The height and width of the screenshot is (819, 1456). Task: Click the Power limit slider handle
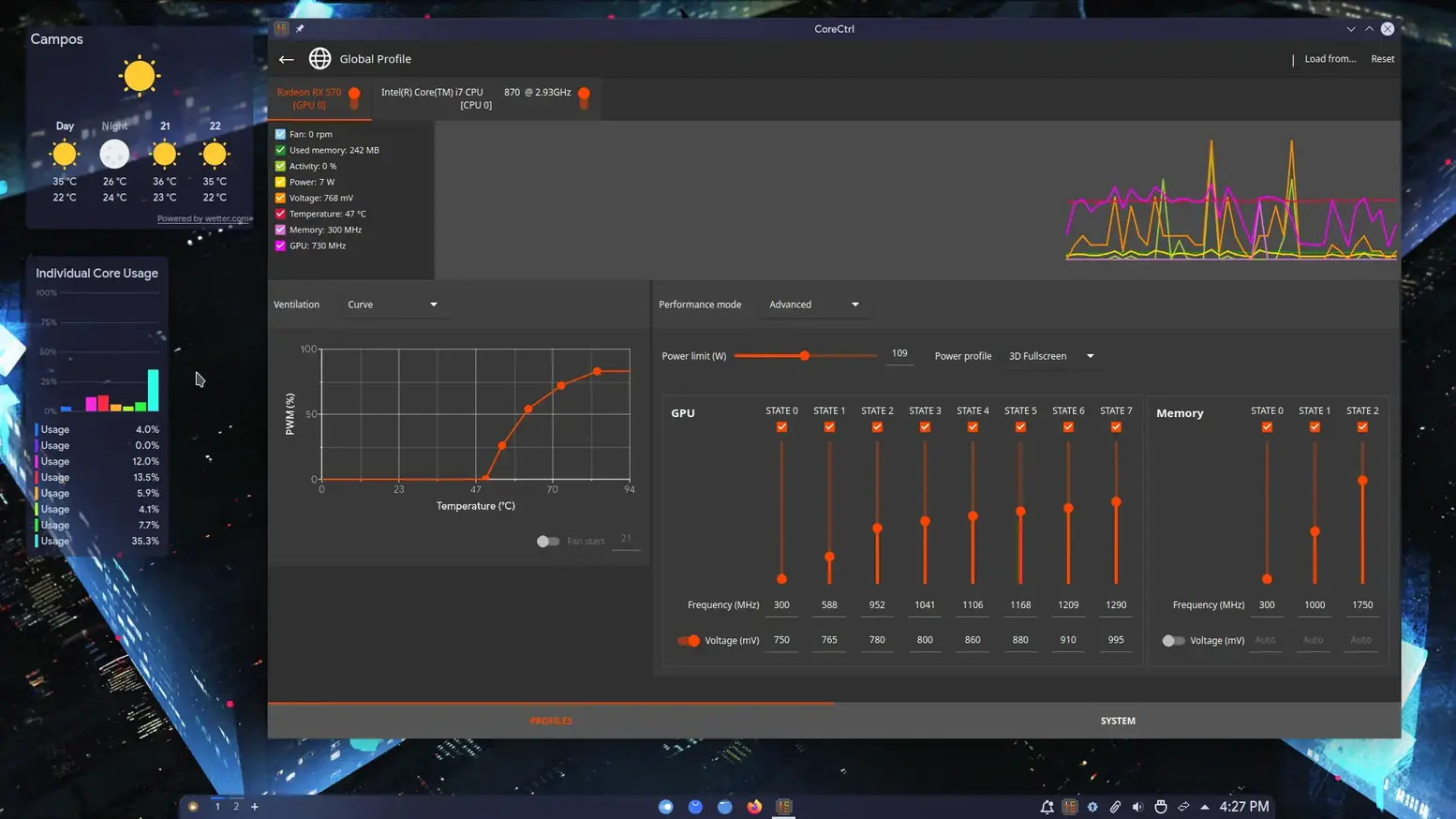coord(804,356)
